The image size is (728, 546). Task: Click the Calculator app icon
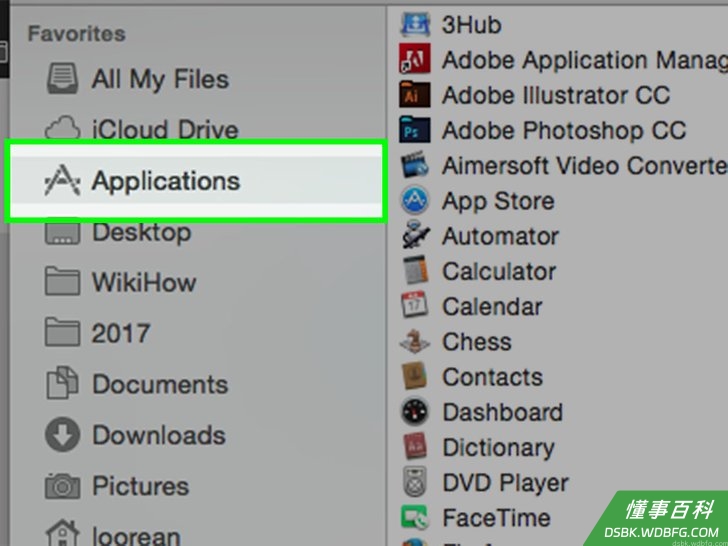click(415, 271)
